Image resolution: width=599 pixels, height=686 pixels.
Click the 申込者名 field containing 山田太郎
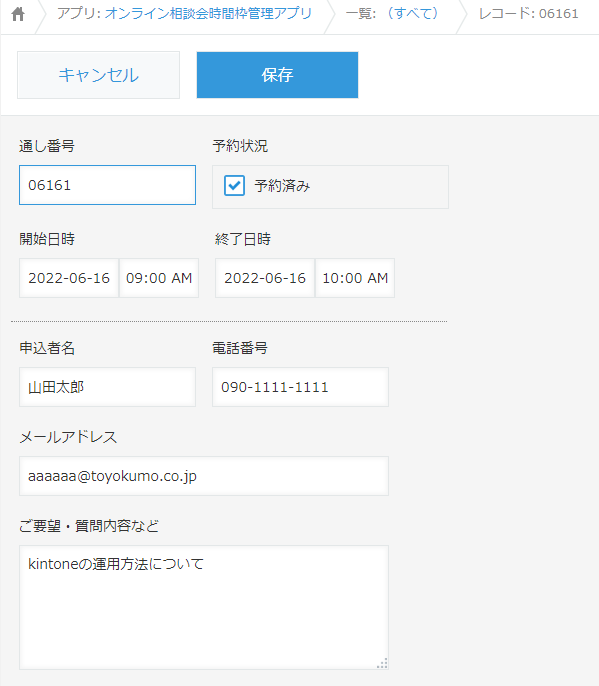click(107, 387)
